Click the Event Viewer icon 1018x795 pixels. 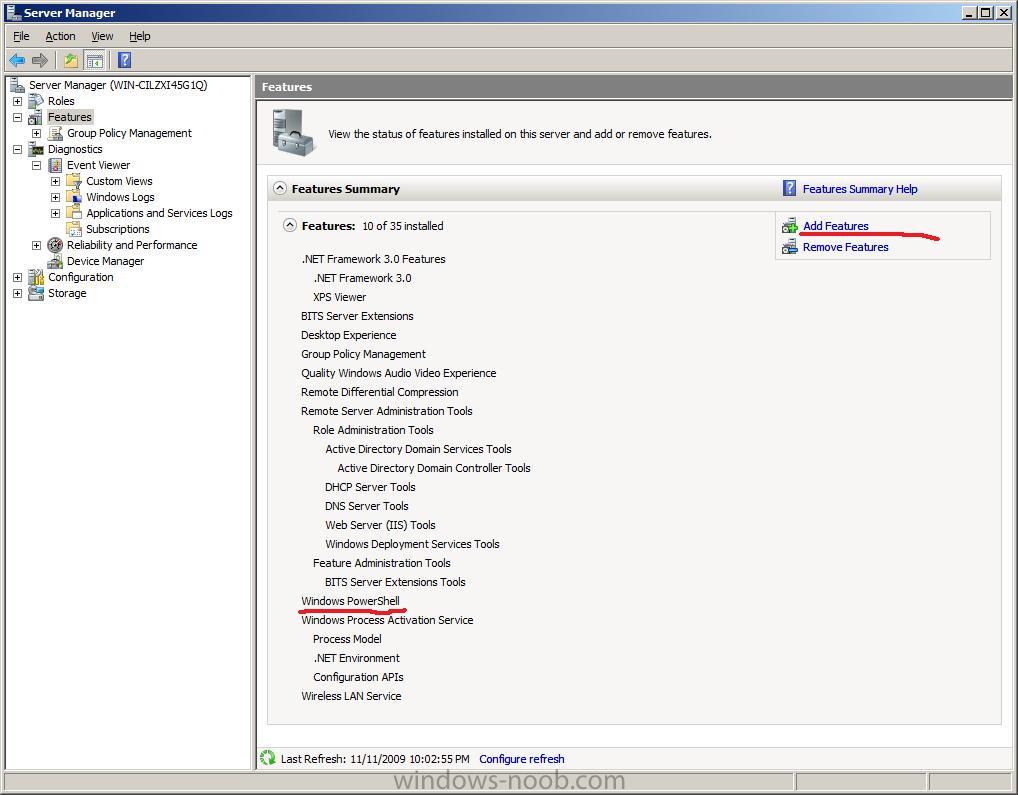[56, 165]
